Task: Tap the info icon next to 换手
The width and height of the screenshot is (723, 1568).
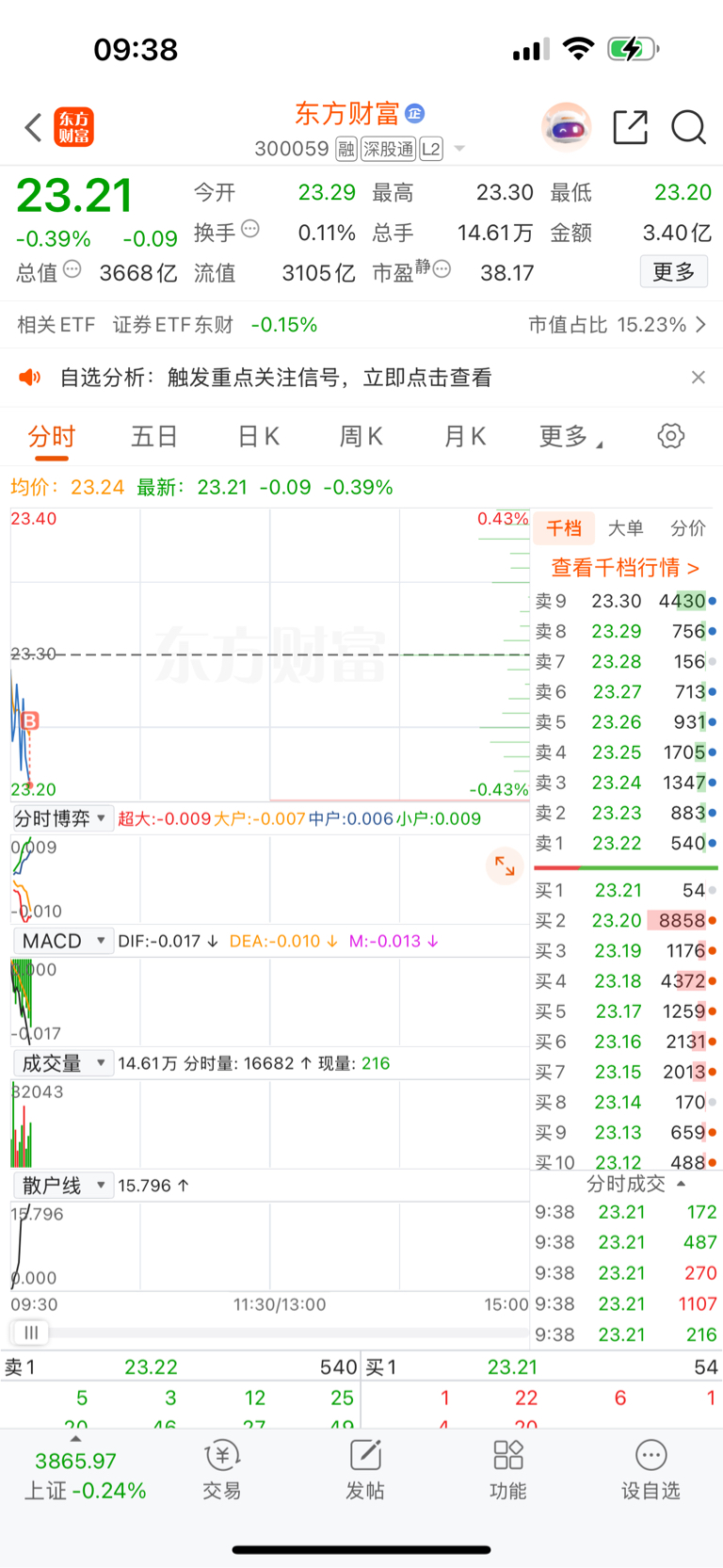Action: (250, 228)
